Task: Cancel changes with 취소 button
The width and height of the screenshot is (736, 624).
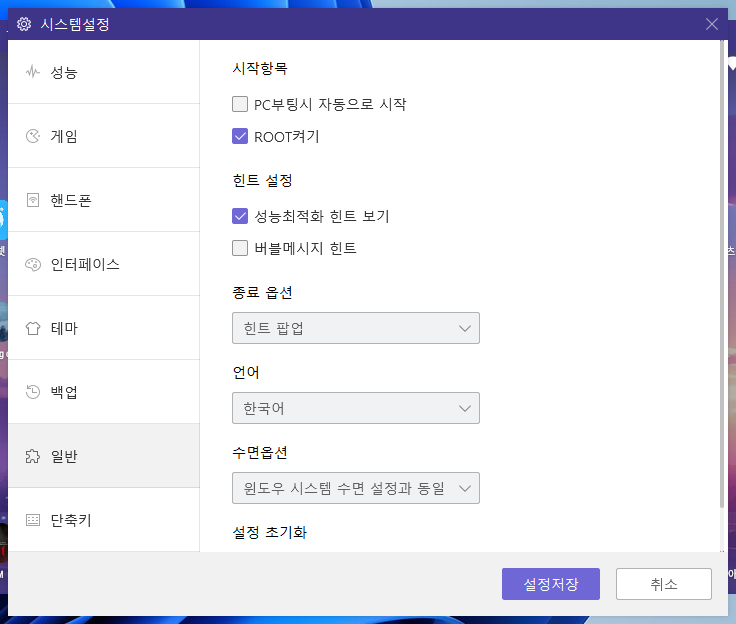Action: click(x=664, y=584)
